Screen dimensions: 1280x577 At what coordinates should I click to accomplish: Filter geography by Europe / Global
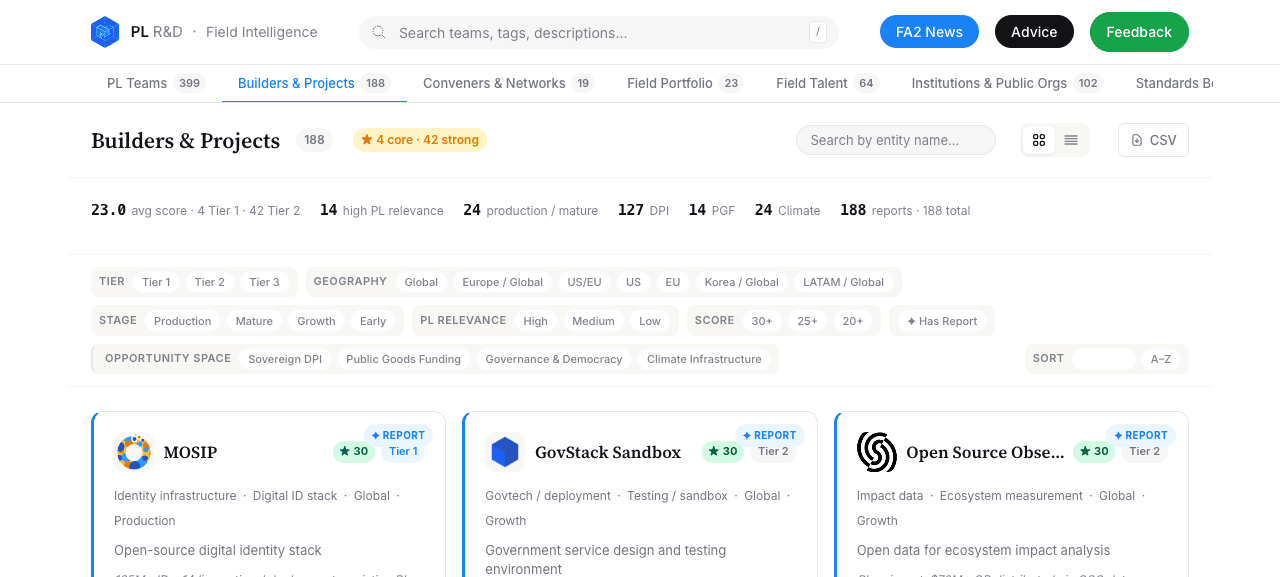click(503, 282)
